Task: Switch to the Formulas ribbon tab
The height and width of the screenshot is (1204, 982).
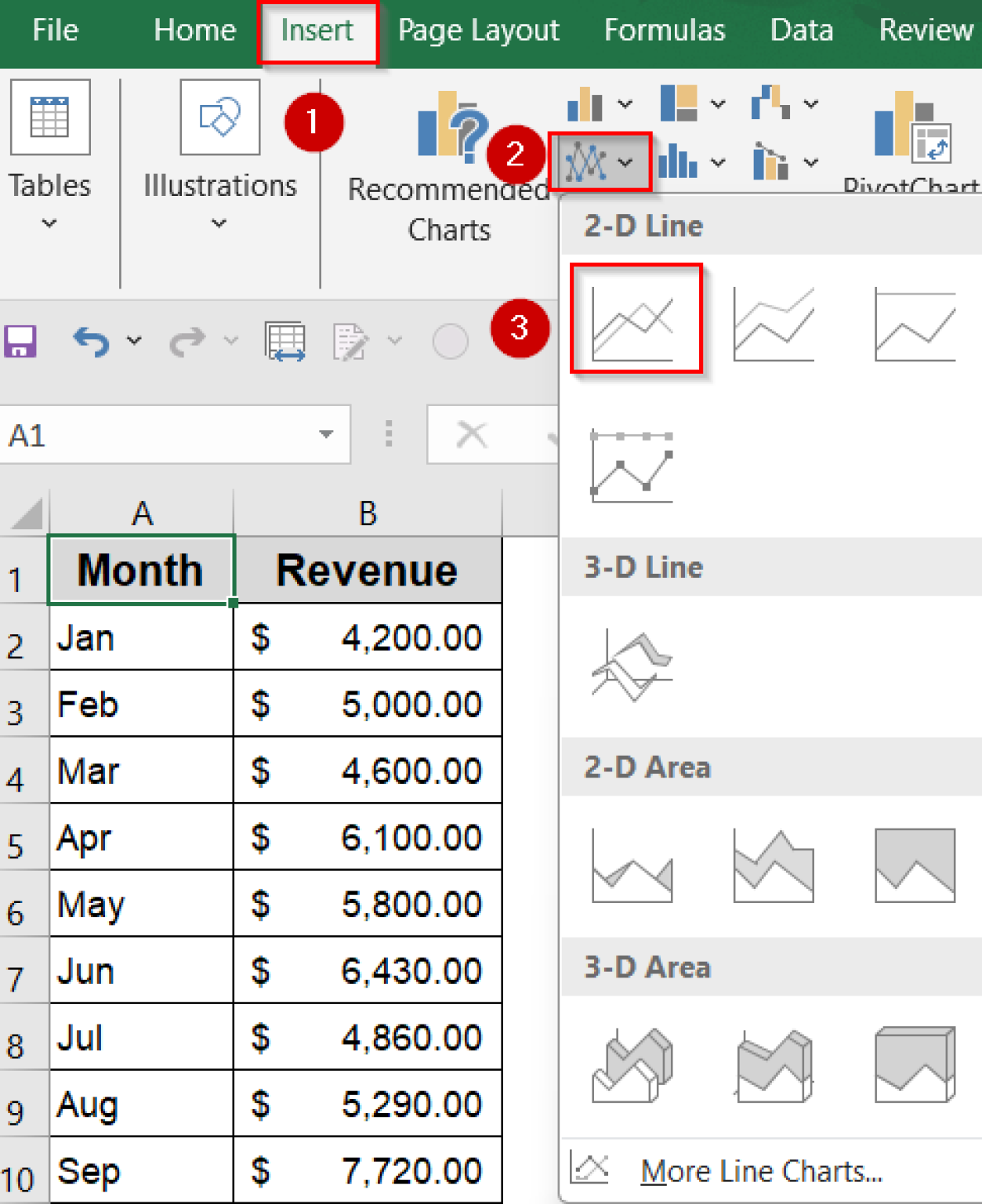Action: tap(664, 30)
